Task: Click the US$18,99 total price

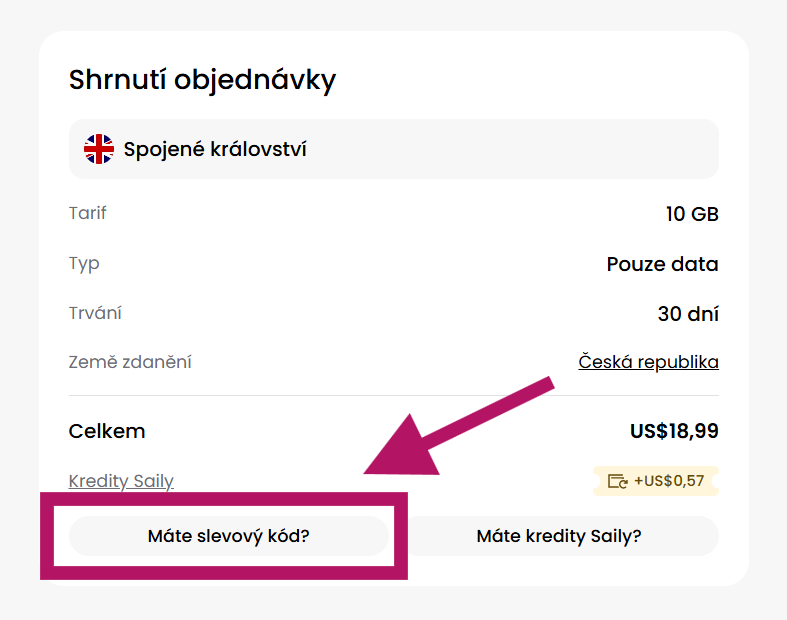Action: 674,432
